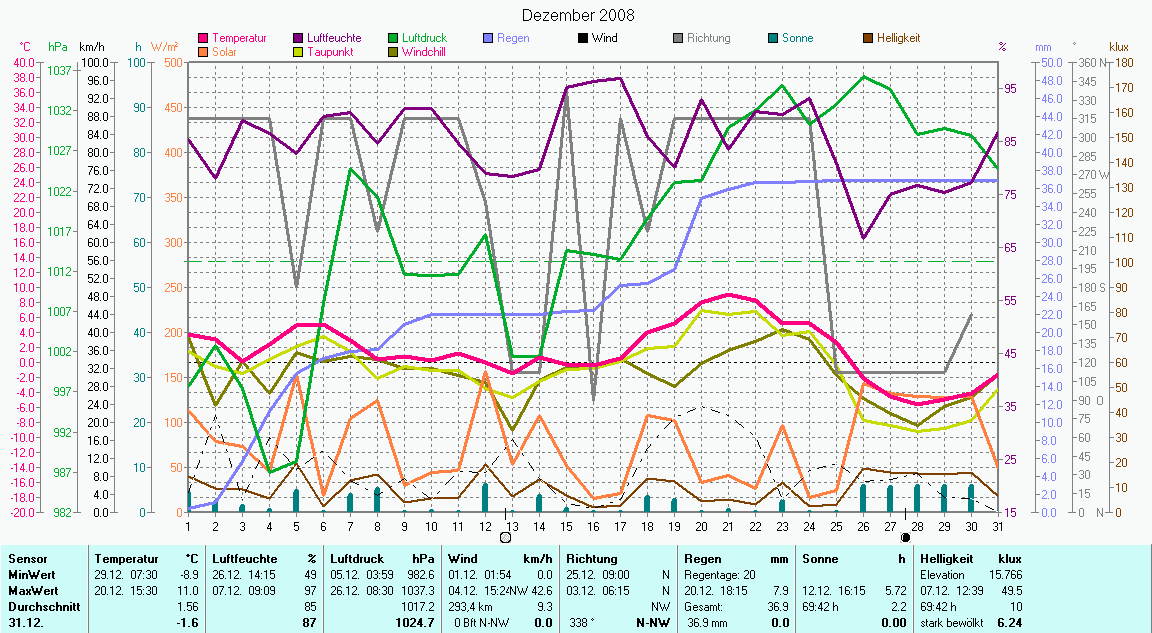The height and width of the screenshot is (633, 1152).
Task: Click the purple Luftfeuchte legend swatch
Action: pos(299,39)
